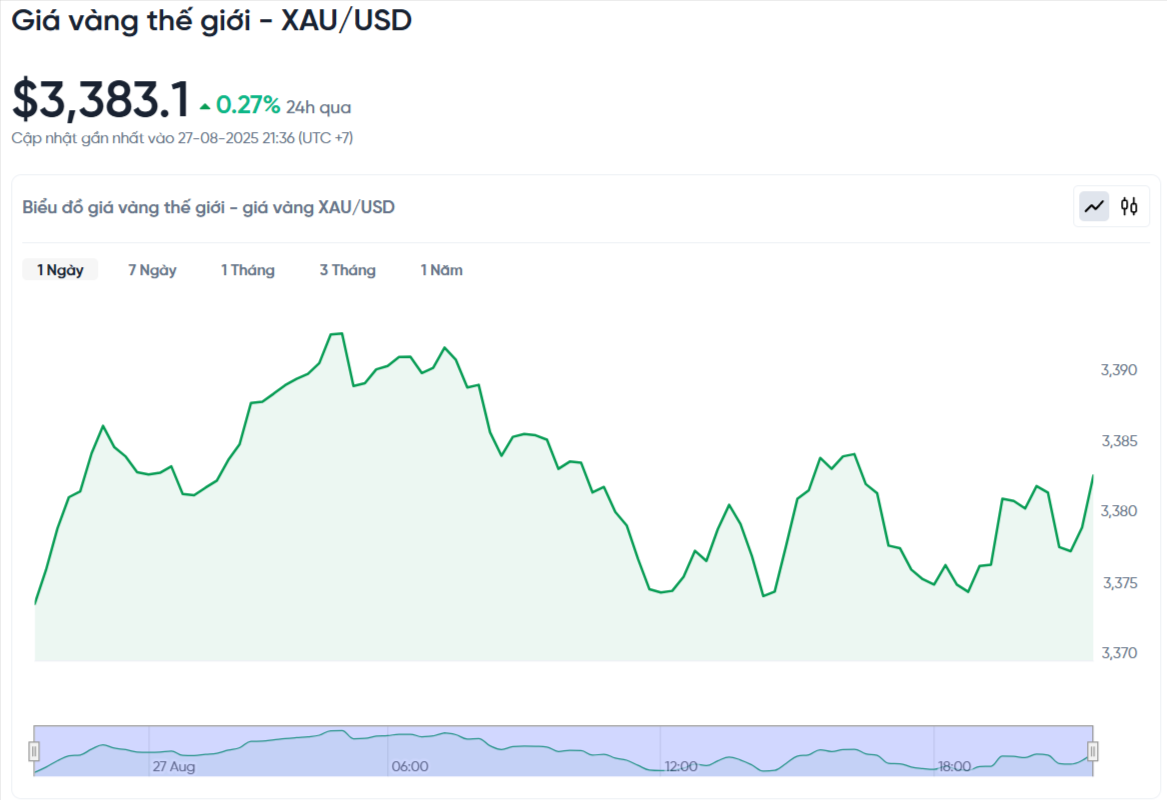Click the Biểu đồ giá vàng thế giới heading

208,207
